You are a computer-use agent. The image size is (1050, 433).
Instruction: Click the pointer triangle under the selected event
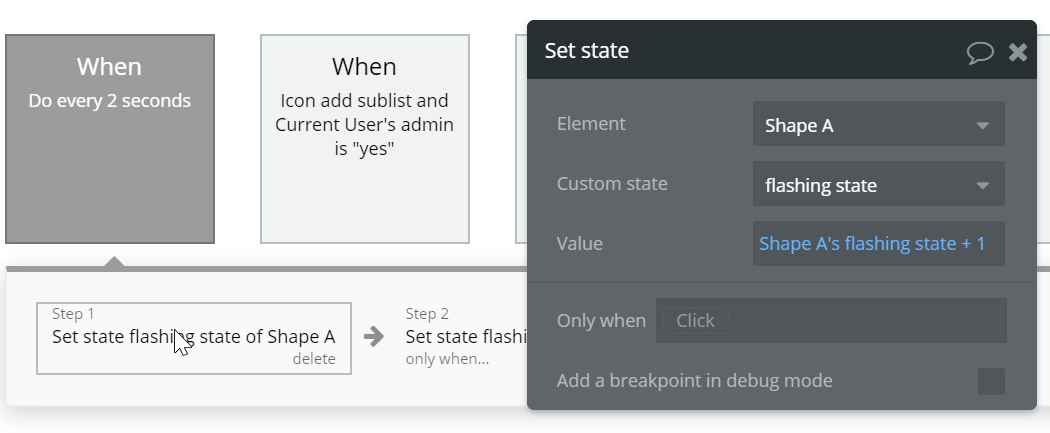pyautogui.click(x=114, y=262)
